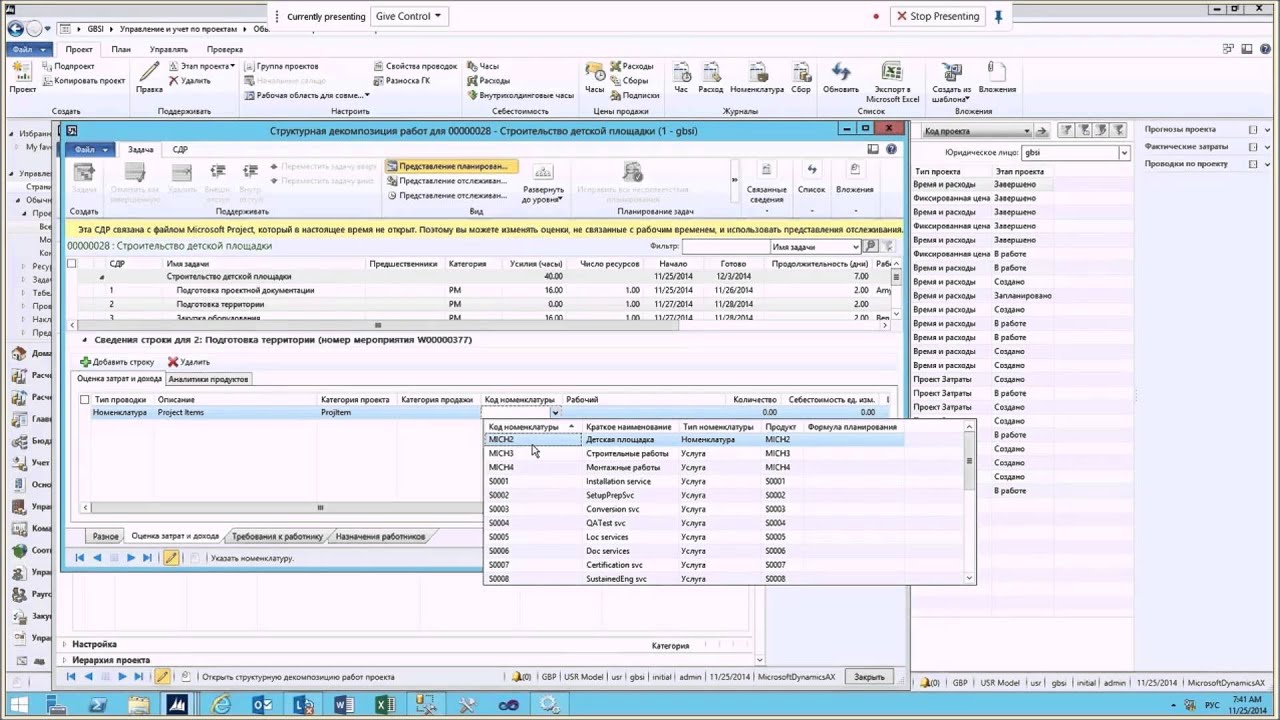The width and height of the screenshot is (1280, 720).
Task: Open the Сбор journal icon
Action: (801, 78)
